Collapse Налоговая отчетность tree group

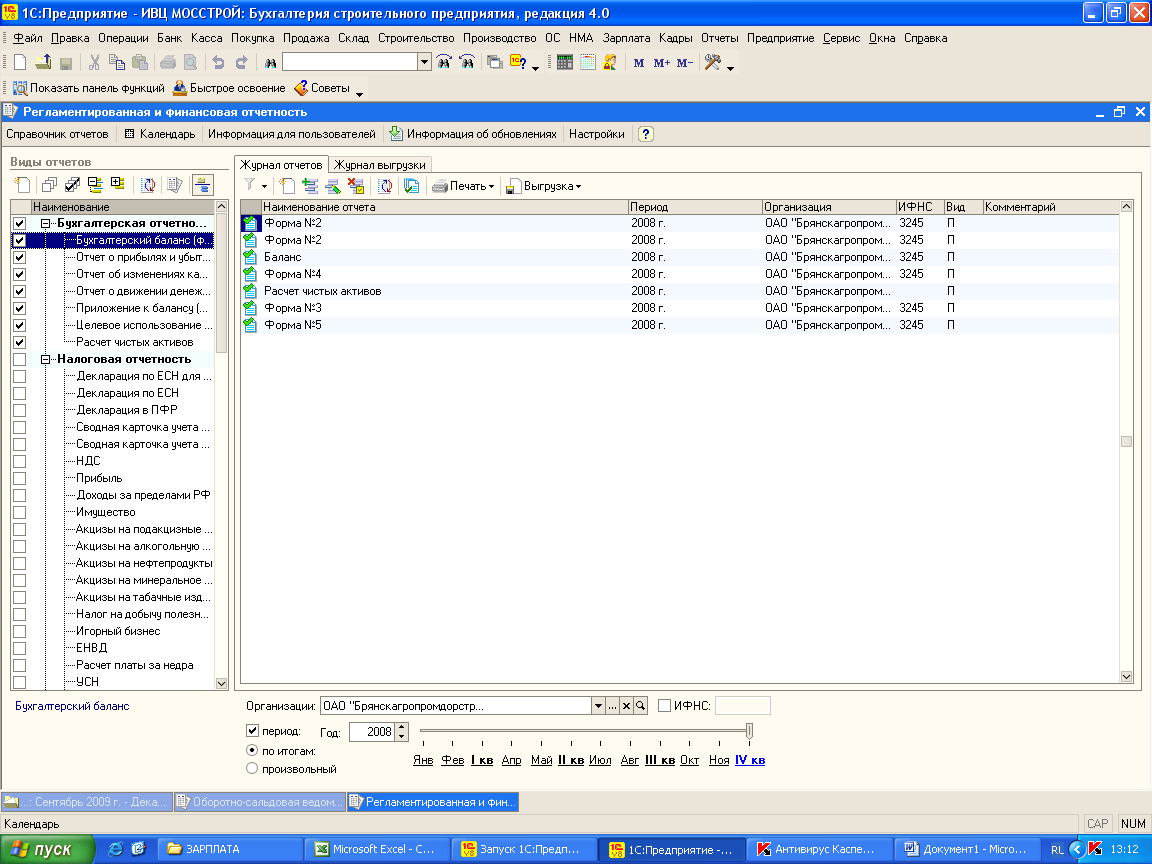(x=46, y=360)
